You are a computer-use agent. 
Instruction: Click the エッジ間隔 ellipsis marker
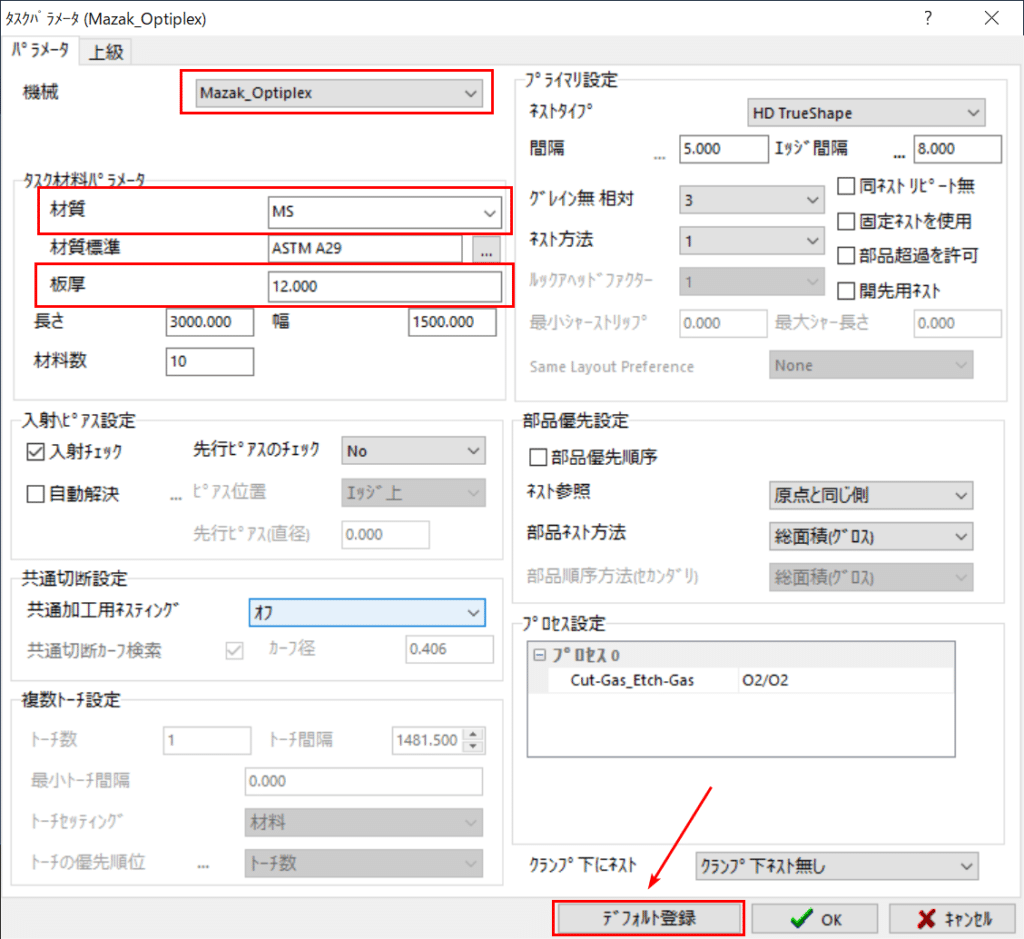[899, 156]
